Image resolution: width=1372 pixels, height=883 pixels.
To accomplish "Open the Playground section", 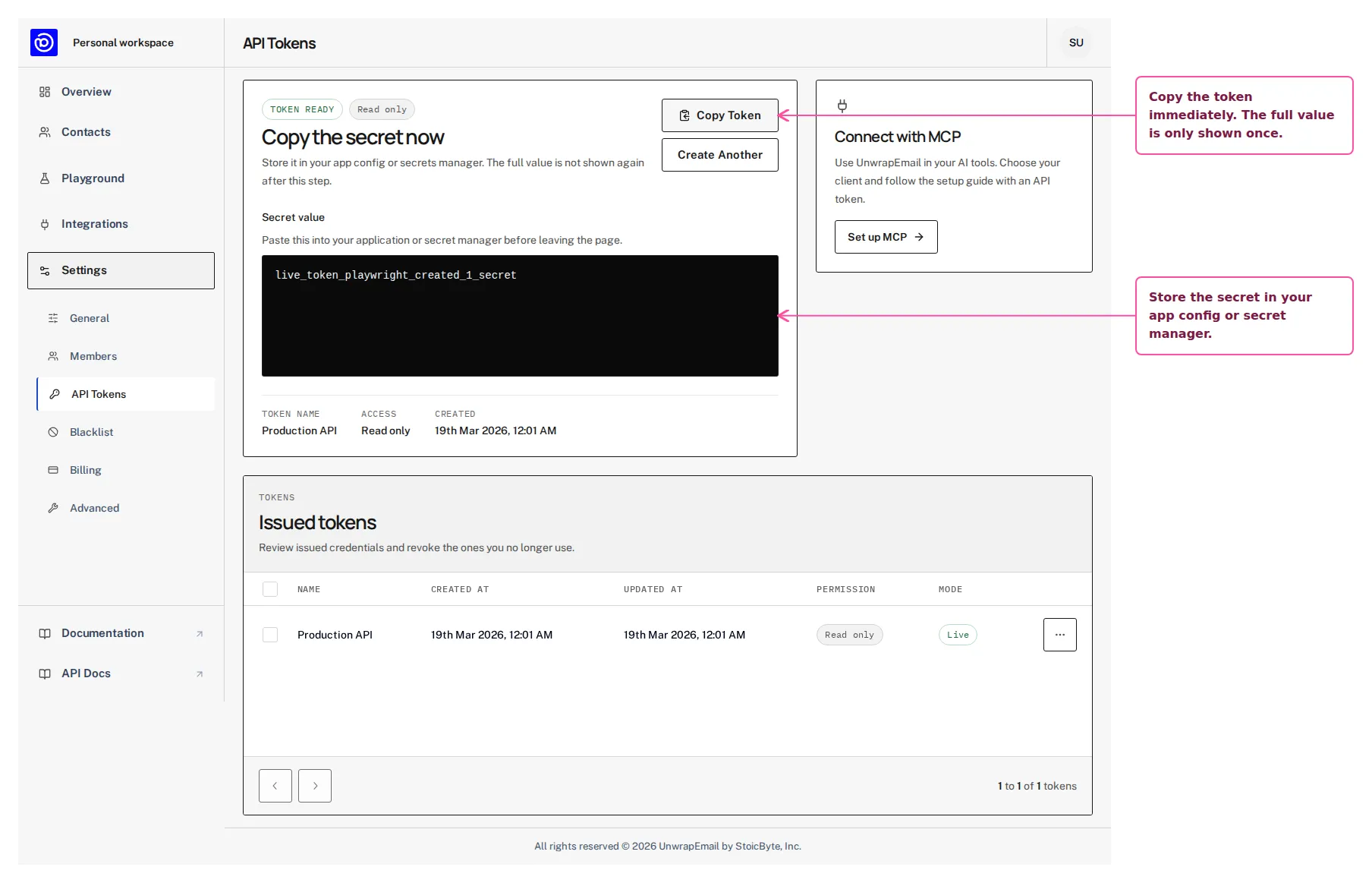I will [121, 178].
